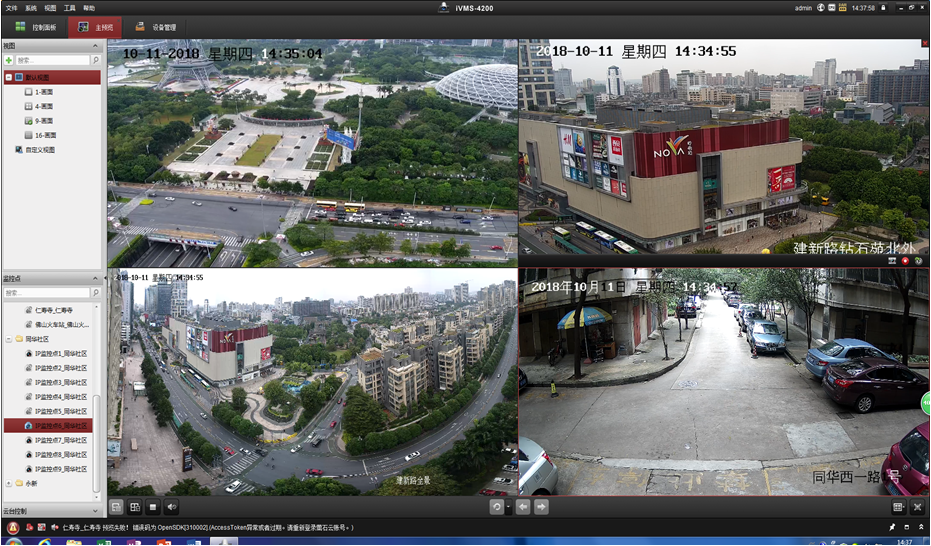Screen dimensions: 931x546
Task: Open the alarm event bell icon
Action: point(30,527)
